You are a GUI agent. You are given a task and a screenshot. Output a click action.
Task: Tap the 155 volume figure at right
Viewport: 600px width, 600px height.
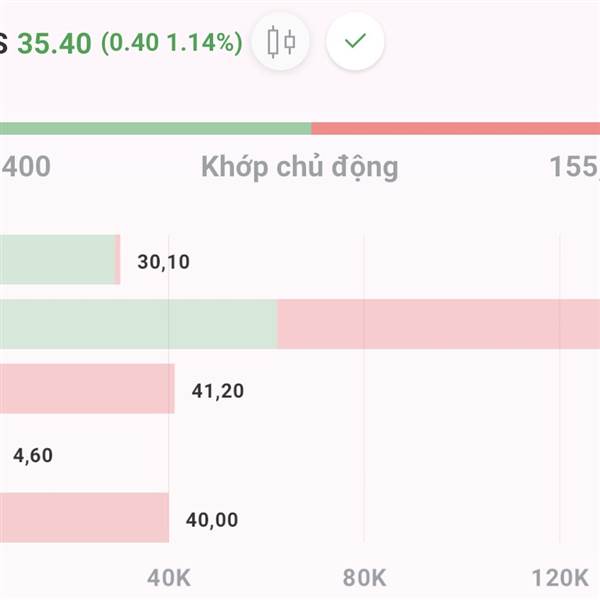tap(574, 166)
